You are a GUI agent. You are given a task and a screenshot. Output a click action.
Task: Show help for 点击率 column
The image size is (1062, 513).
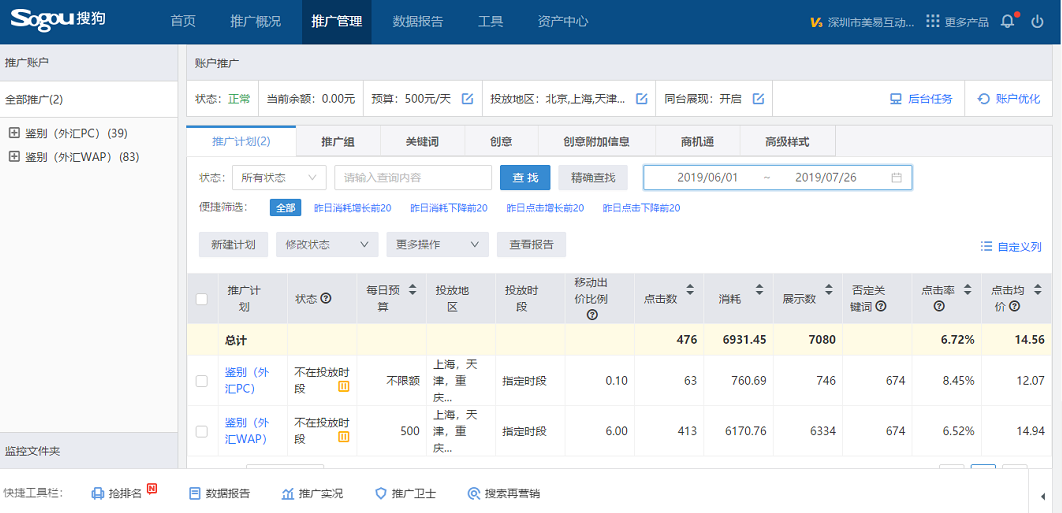coord(939,306)
